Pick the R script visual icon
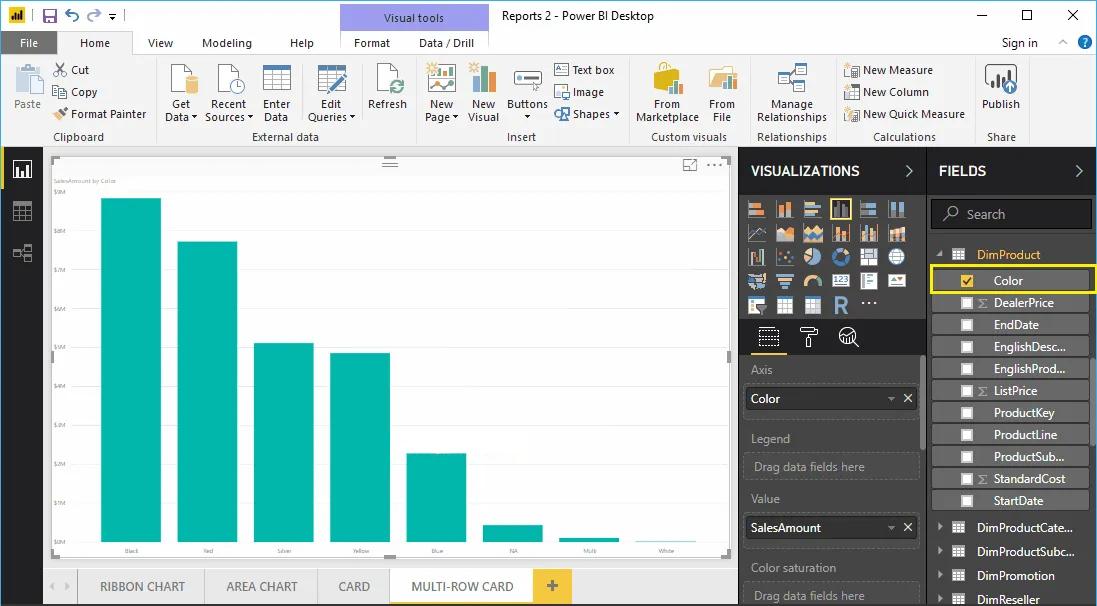Screen dimensions: 1097x606 (x=841, y=305)
